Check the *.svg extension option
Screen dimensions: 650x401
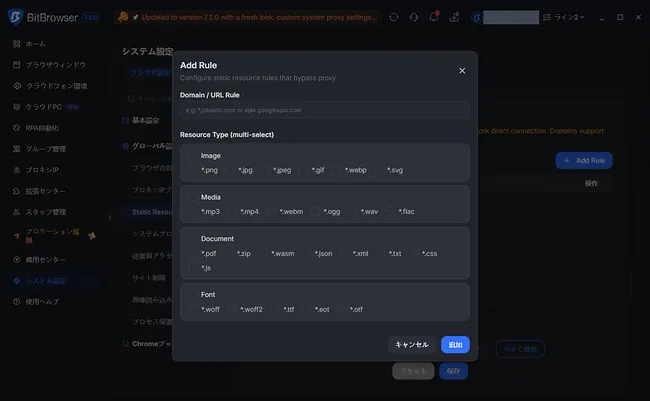click(378, 170)
